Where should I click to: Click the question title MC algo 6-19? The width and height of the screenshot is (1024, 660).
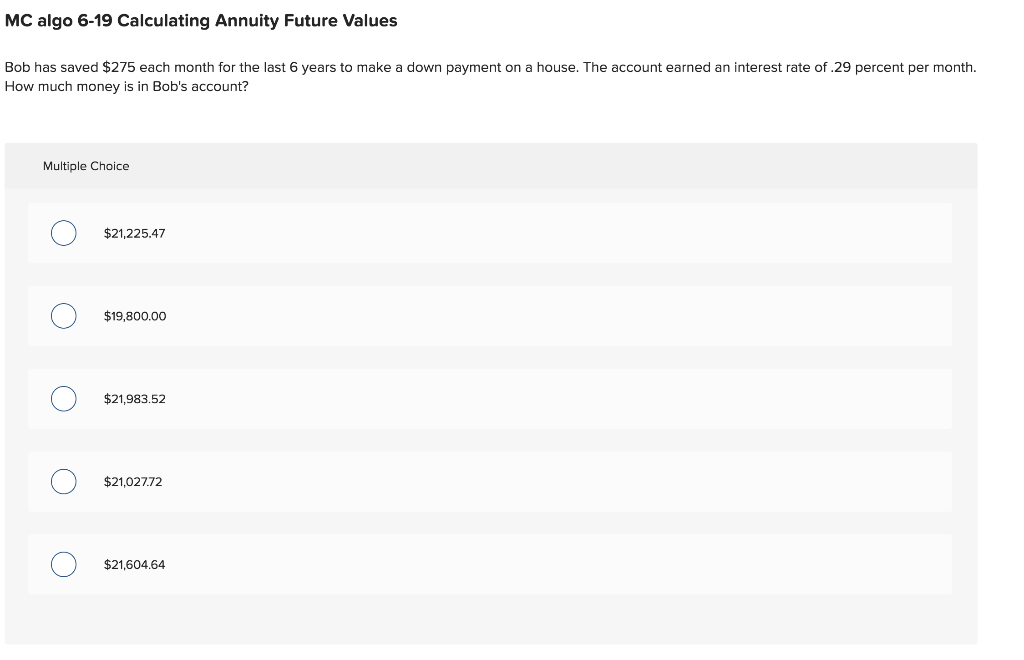pos(199,20)
